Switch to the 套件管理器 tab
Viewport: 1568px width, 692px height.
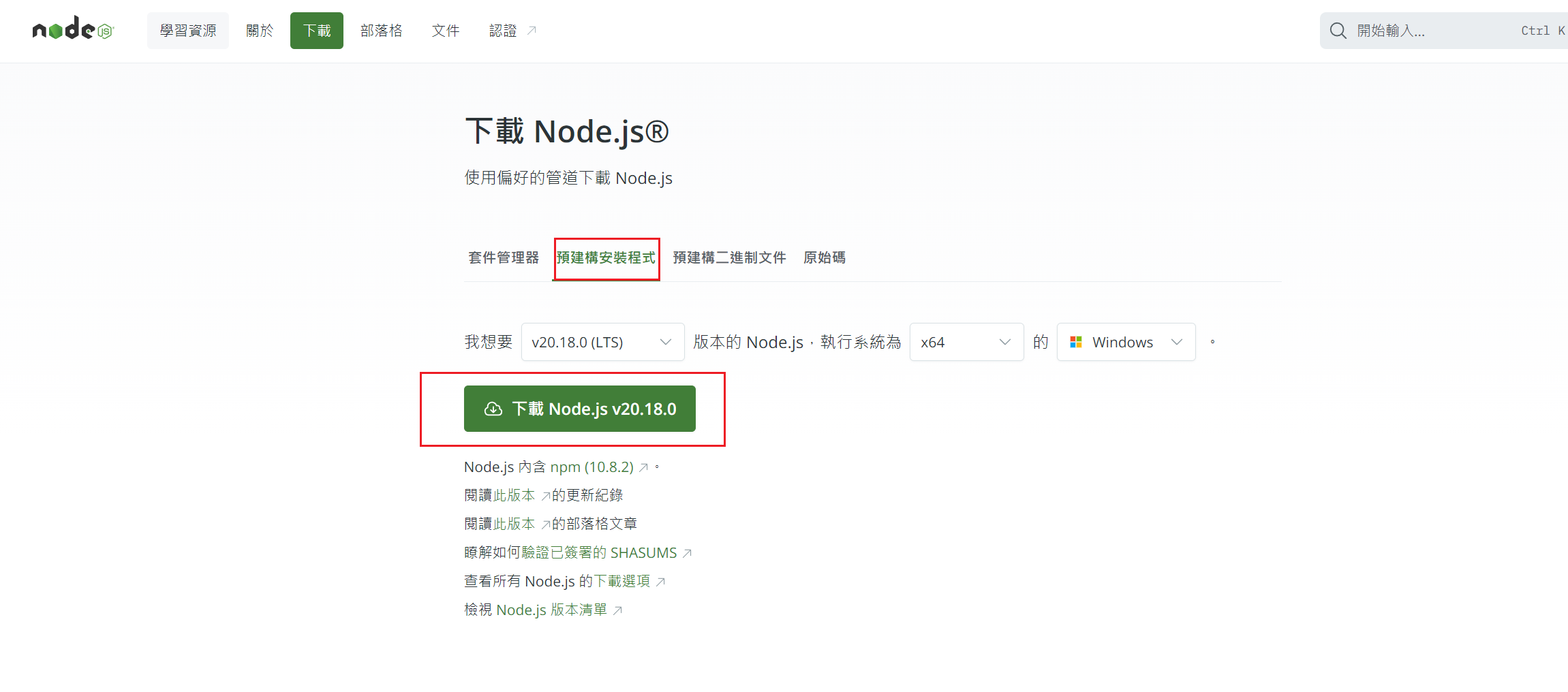504,257
